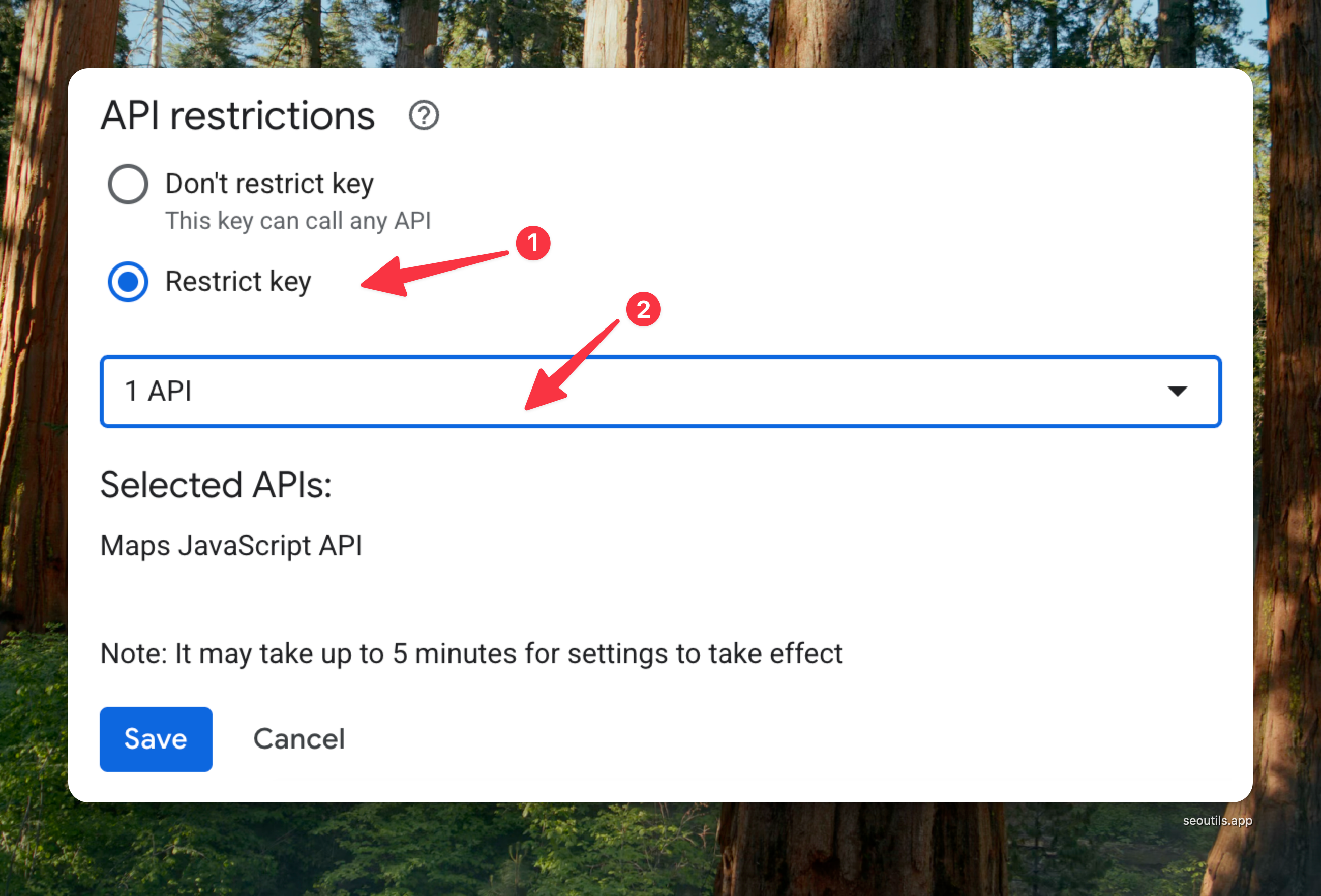Cancel the API restriction changes
This screenshot has width=1321, height=896.
[299, 738]
